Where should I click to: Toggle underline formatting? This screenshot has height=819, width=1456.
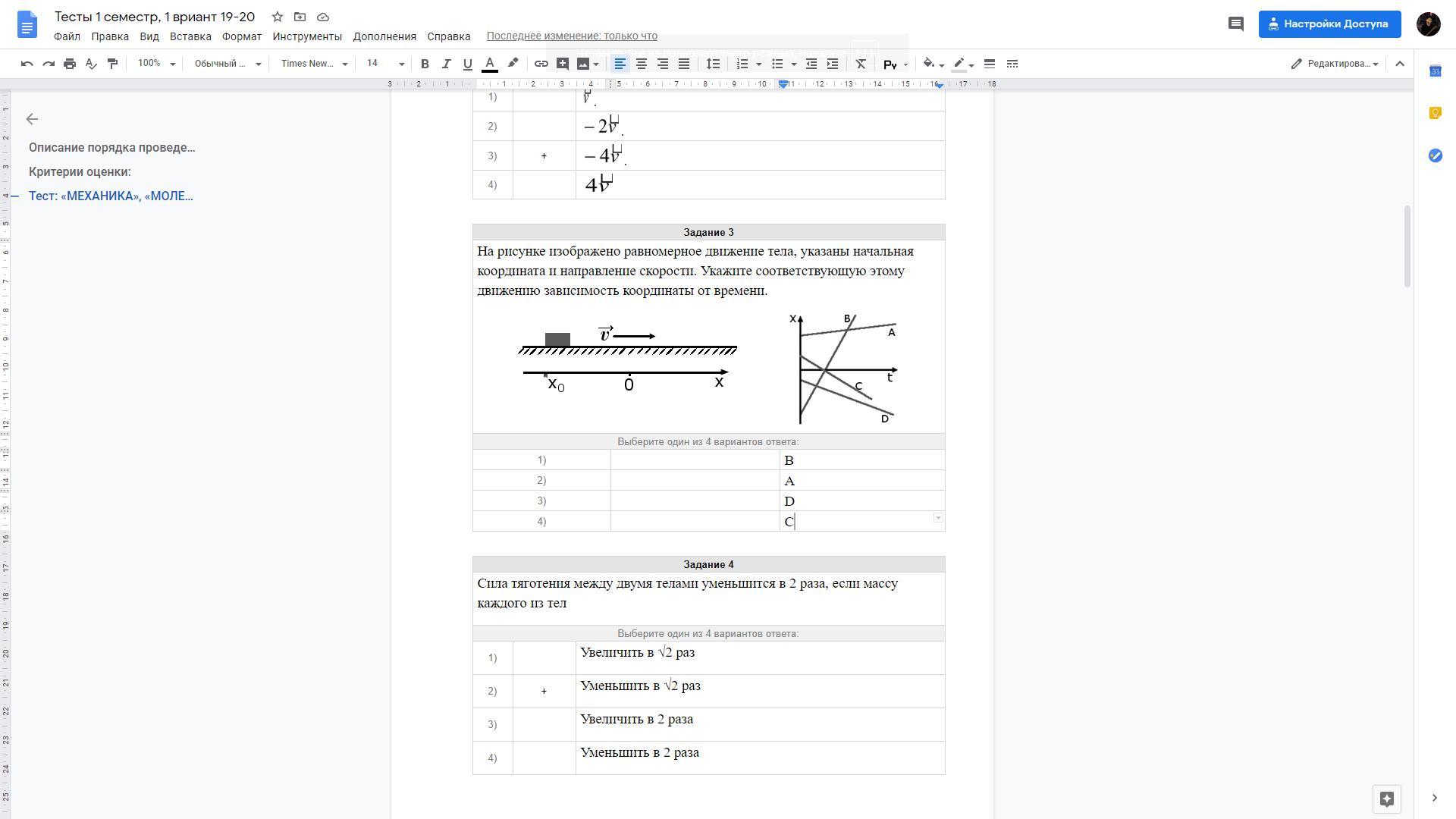coord(467,64)
